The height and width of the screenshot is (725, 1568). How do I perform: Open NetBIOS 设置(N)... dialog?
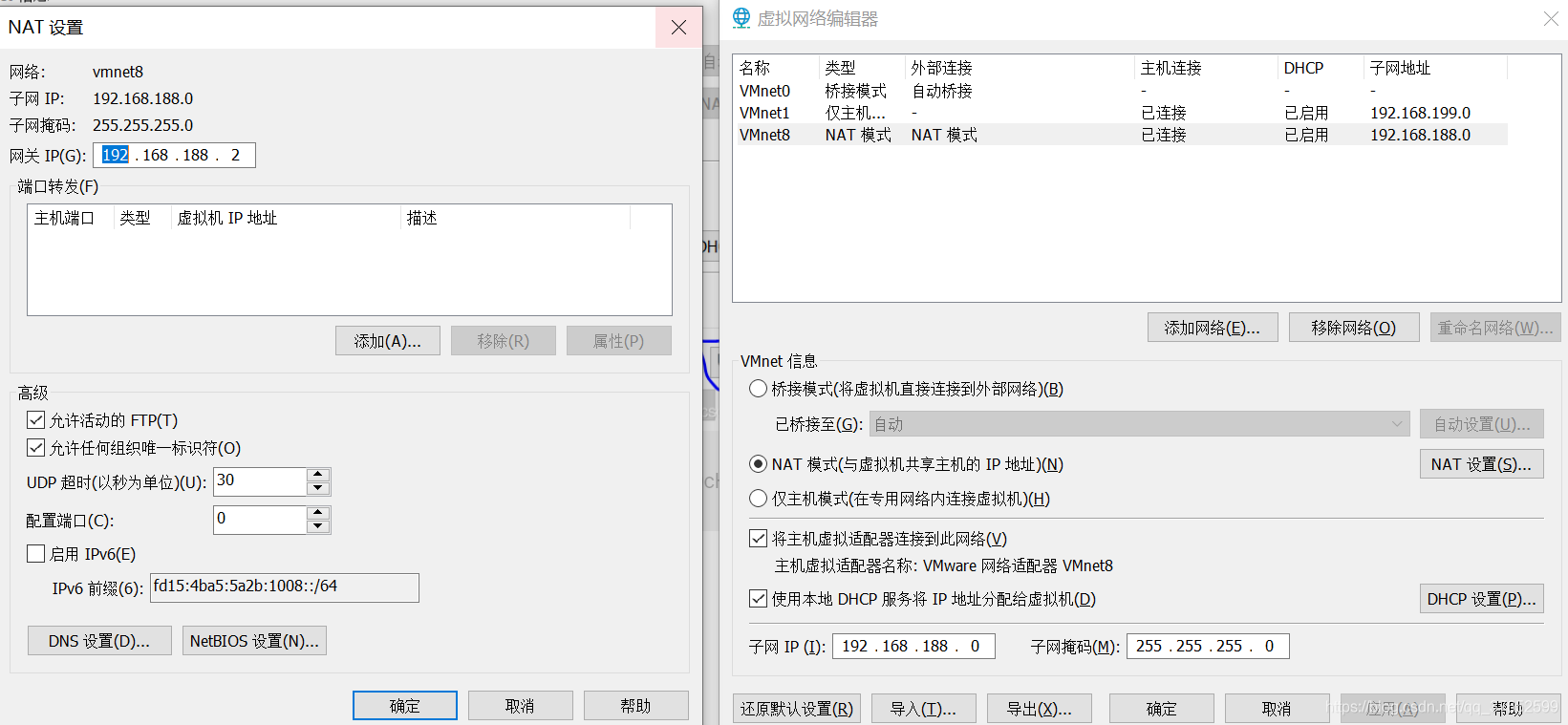point(254,641)
